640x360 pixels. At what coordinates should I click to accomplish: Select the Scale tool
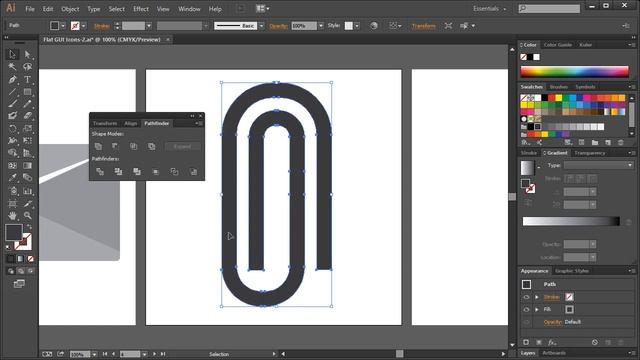point(27,129)
